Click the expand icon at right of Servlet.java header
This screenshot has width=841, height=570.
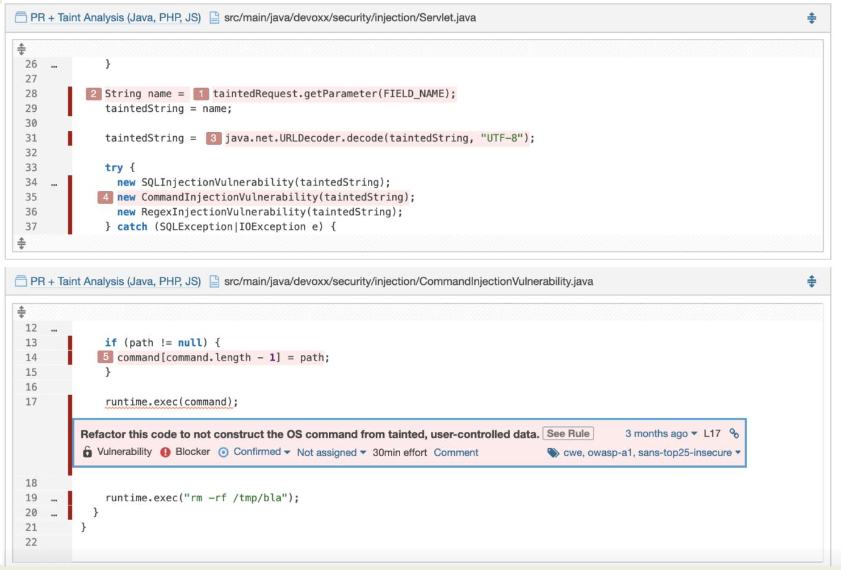(x=811, y=18)
